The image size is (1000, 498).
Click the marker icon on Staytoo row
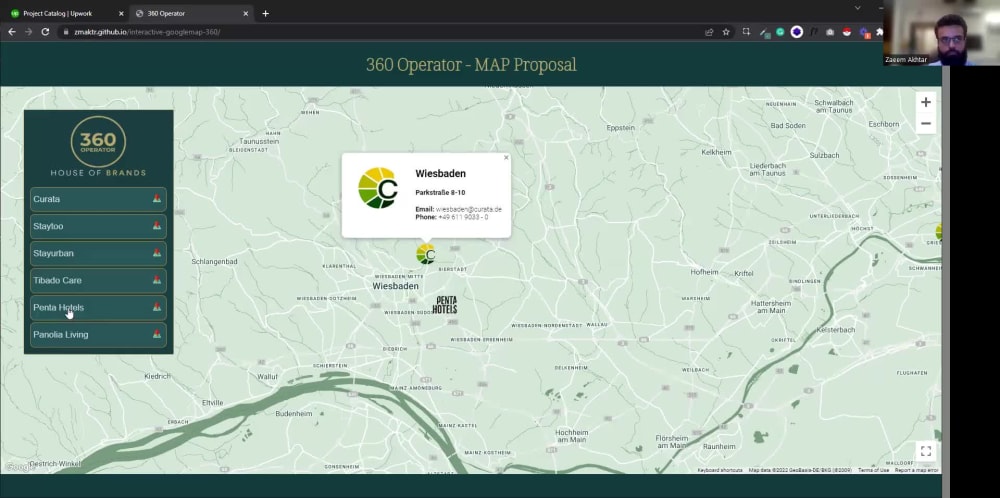click(157, 226)
